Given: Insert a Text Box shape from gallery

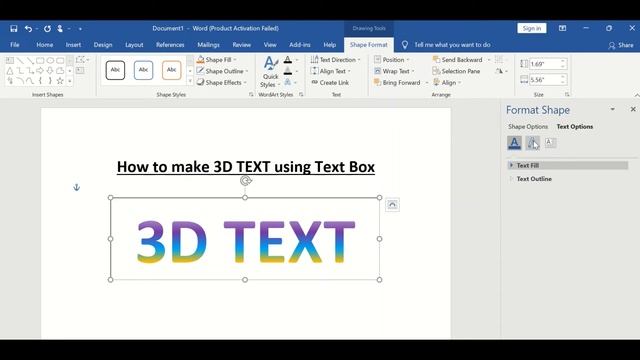Looking at the screenshot, I should (x=10, y=60).
